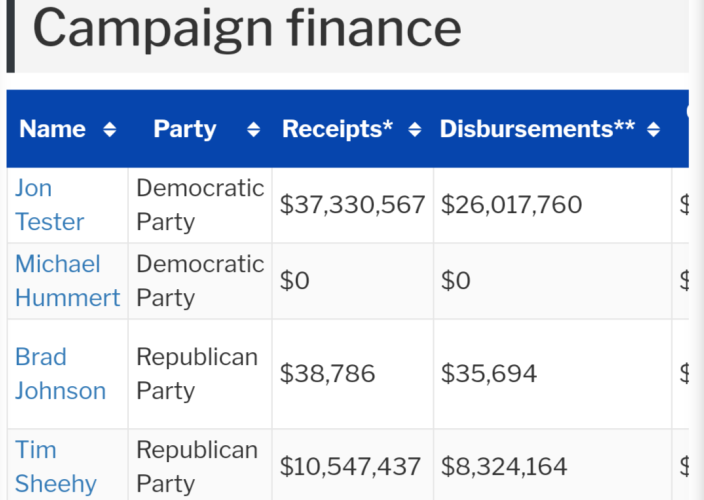Click Disbursements sort arrow icon

tap(654, 130)
